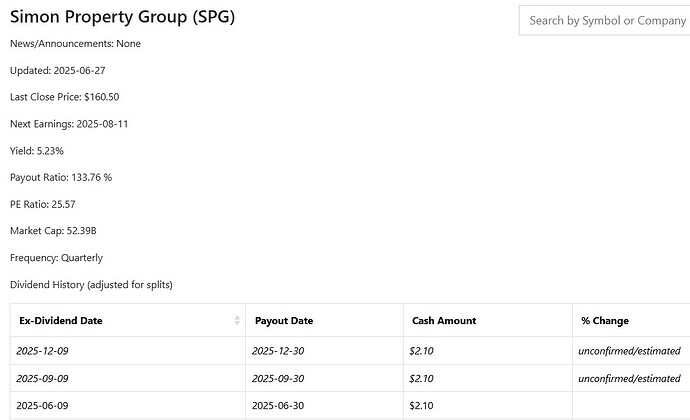
Task: Click Dividend History (adjusted for splits) label
Action: (91, 284)
